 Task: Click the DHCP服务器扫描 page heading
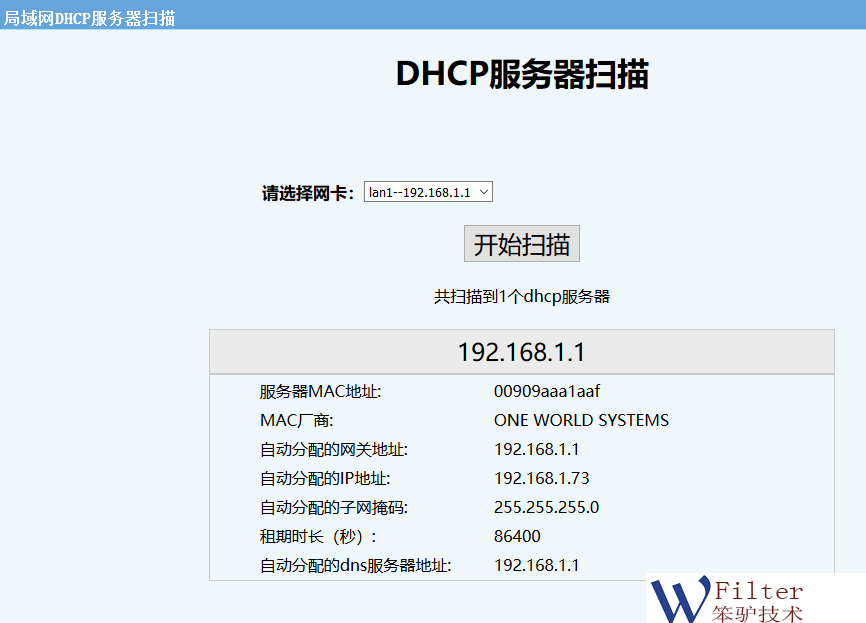point(521,74)
